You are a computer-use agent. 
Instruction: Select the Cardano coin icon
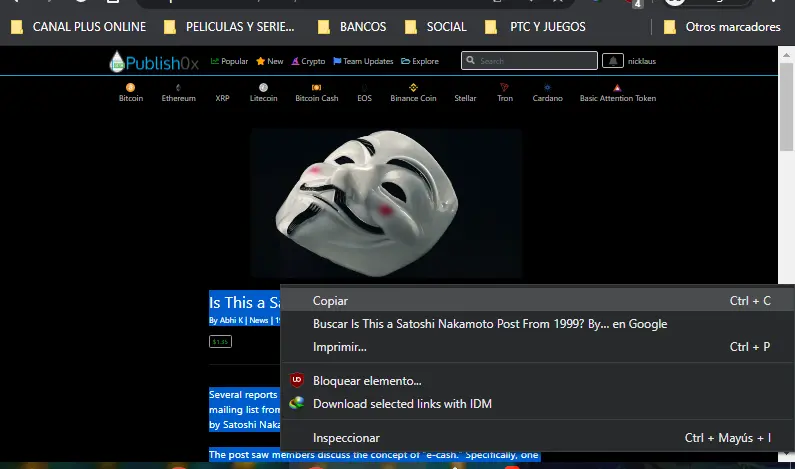point(547,88)
